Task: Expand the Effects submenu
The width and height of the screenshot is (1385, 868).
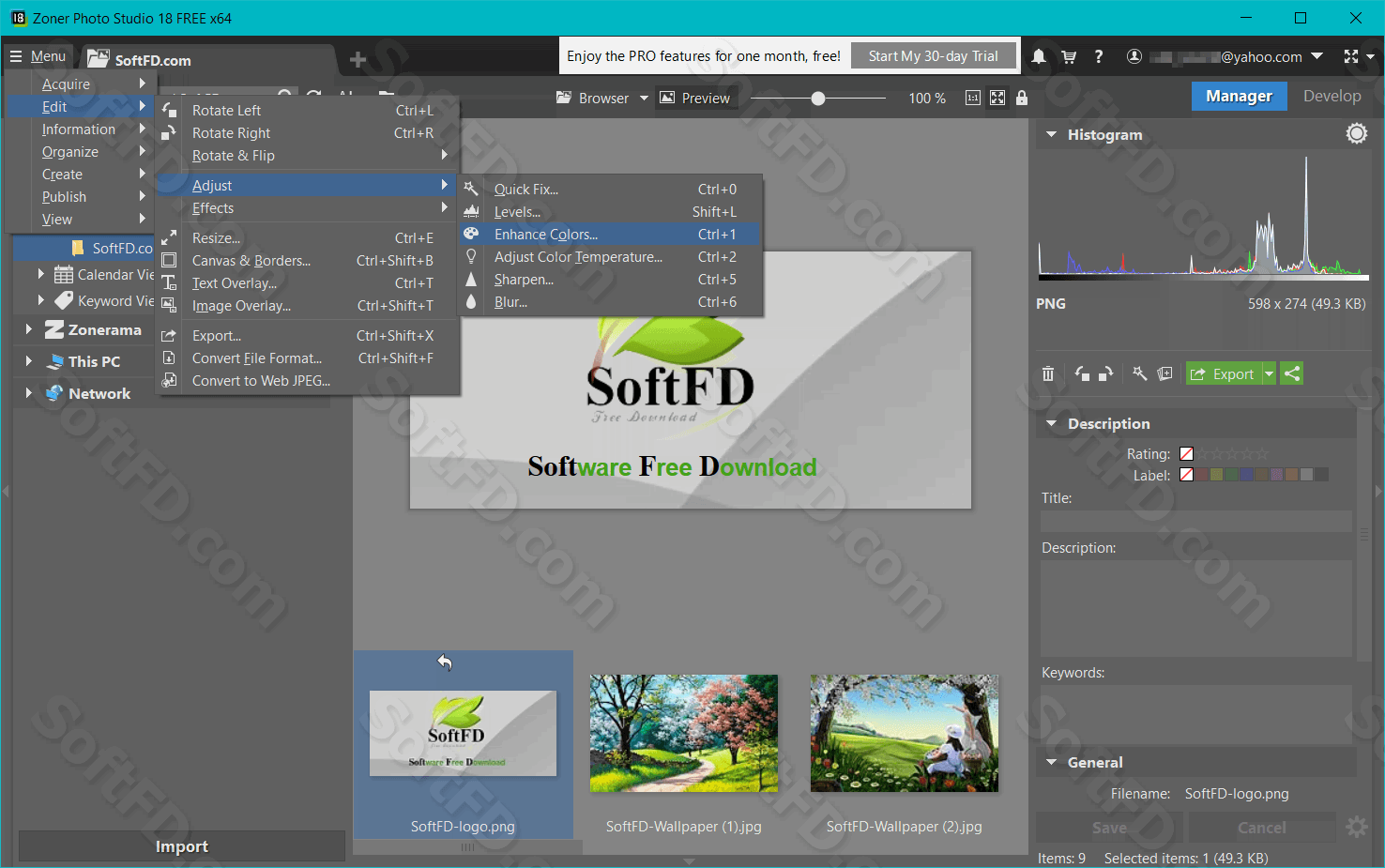Action: click(x=308, y=208)
